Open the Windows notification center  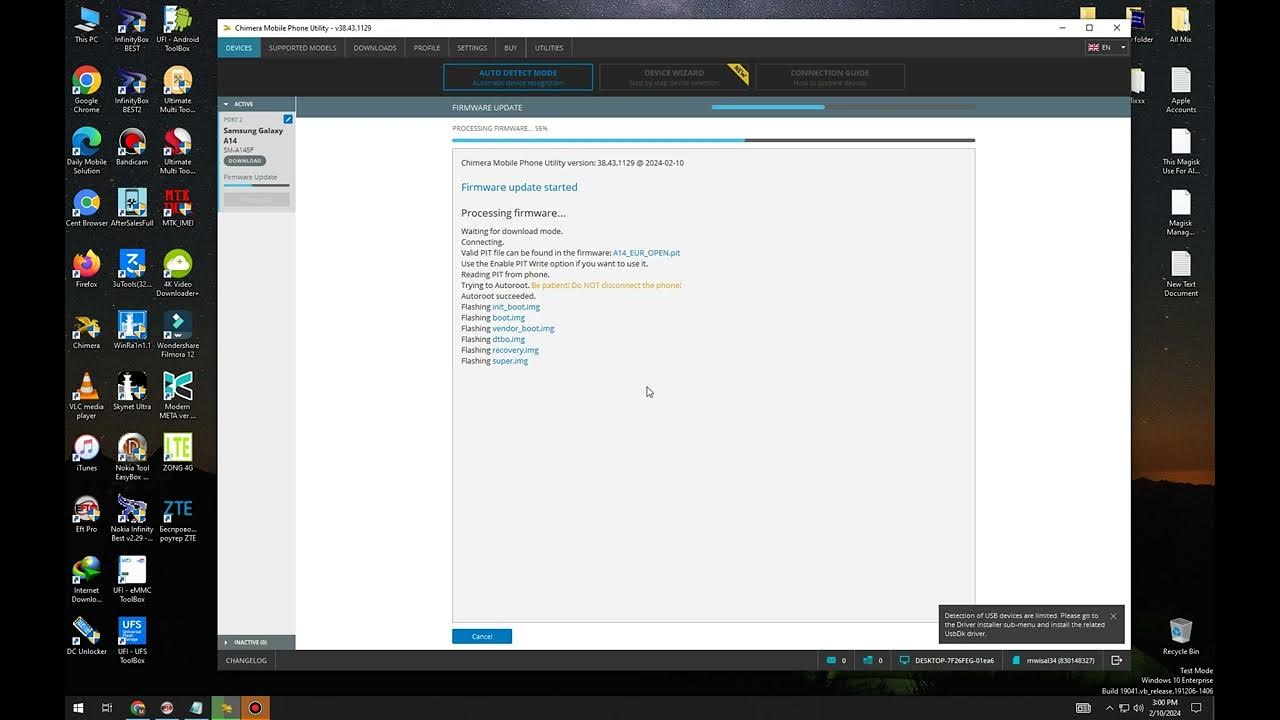1196,708
